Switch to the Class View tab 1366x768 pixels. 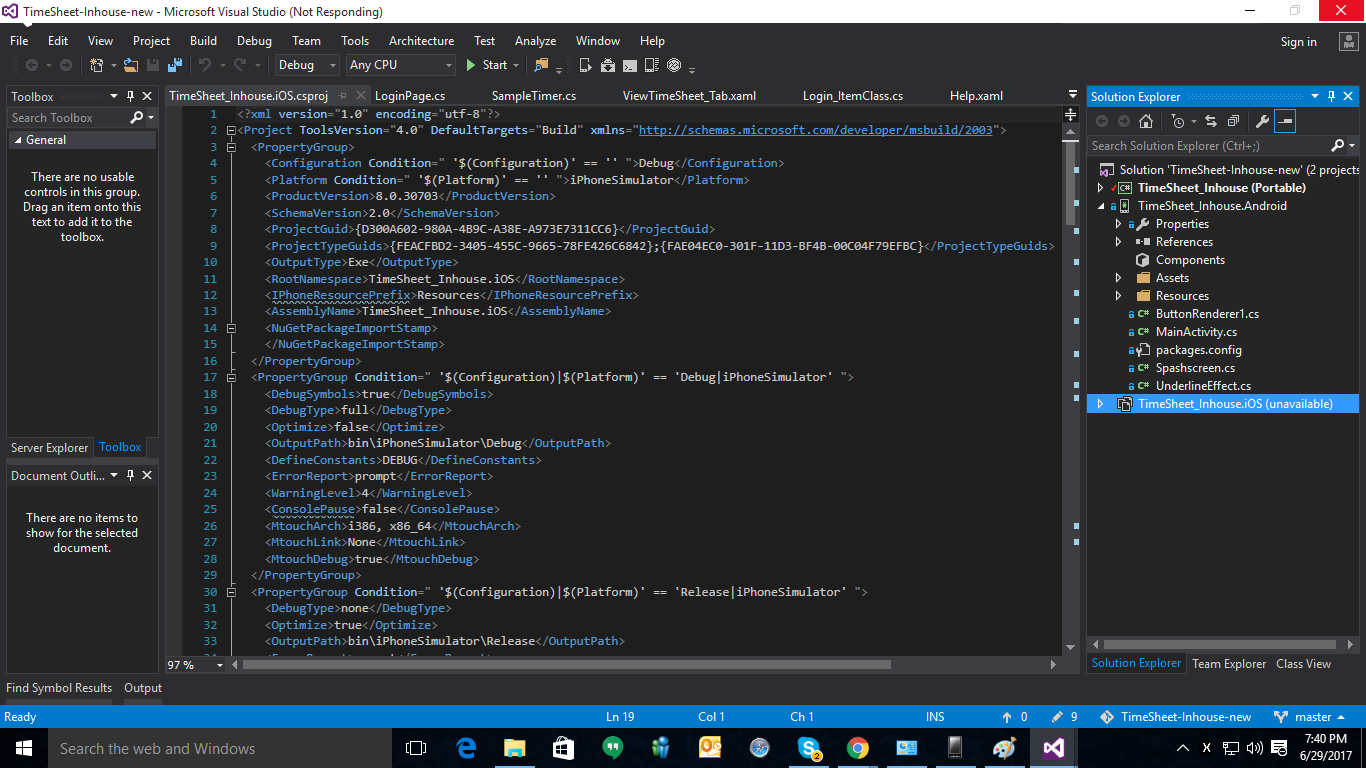click(1303, 663)
